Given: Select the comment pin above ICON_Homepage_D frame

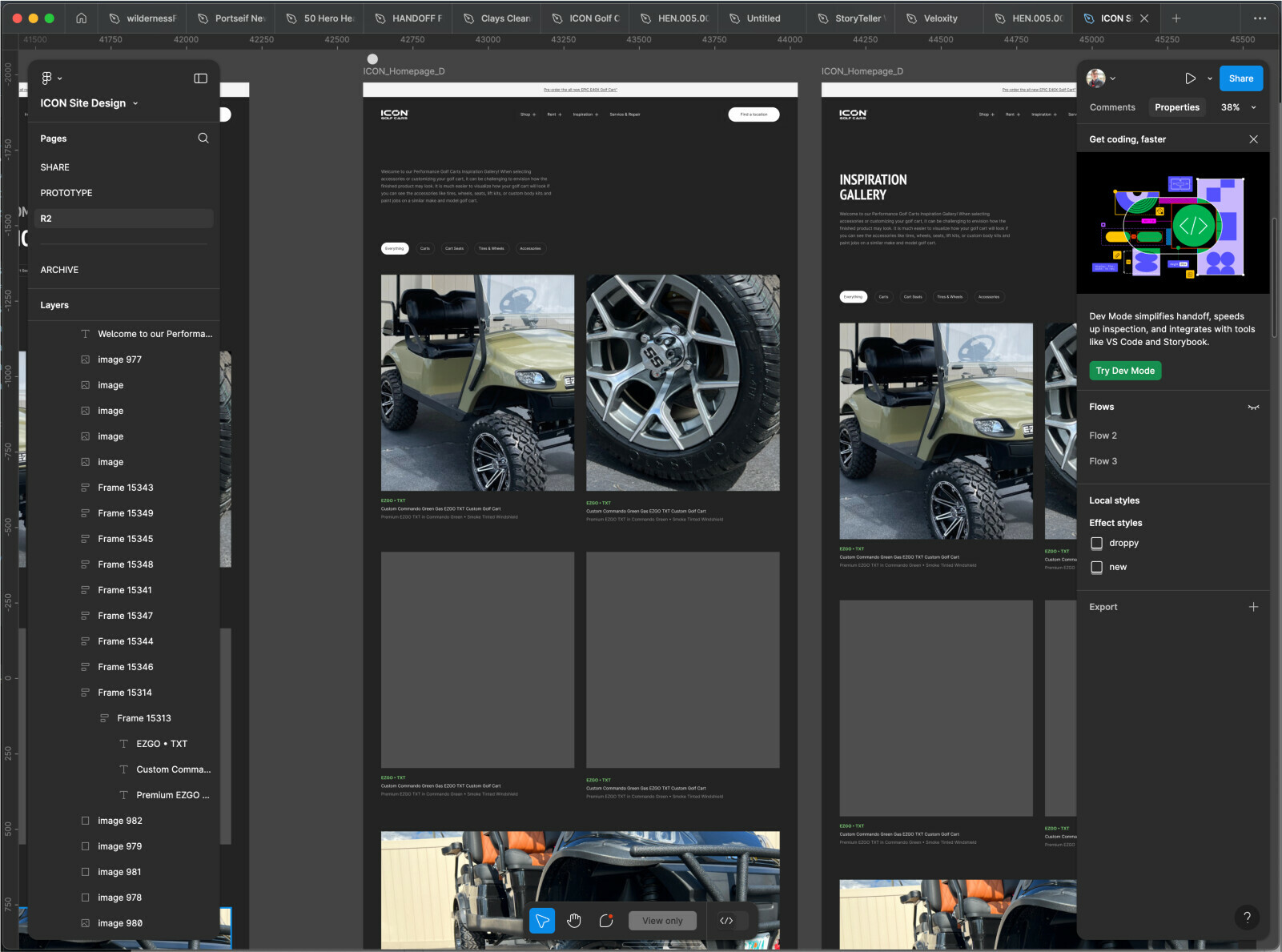Looking at the screenshot, I should click(372, 58).
